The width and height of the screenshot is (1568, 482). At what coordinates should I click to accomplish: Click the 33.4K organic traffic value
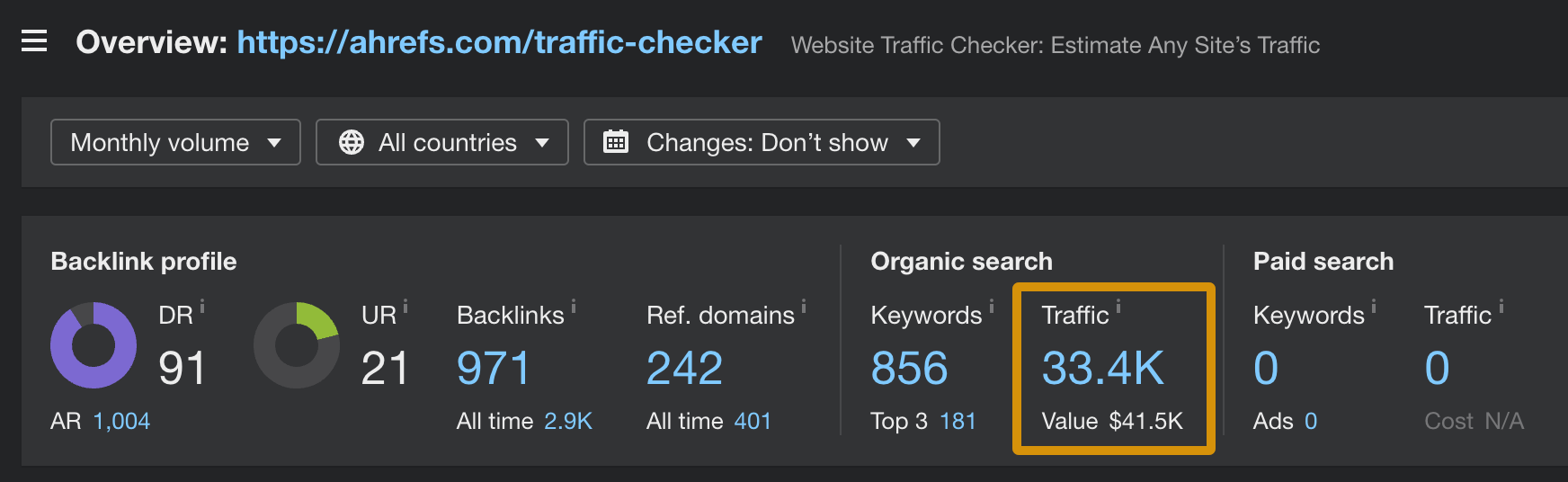click(x=1103, y=369)
